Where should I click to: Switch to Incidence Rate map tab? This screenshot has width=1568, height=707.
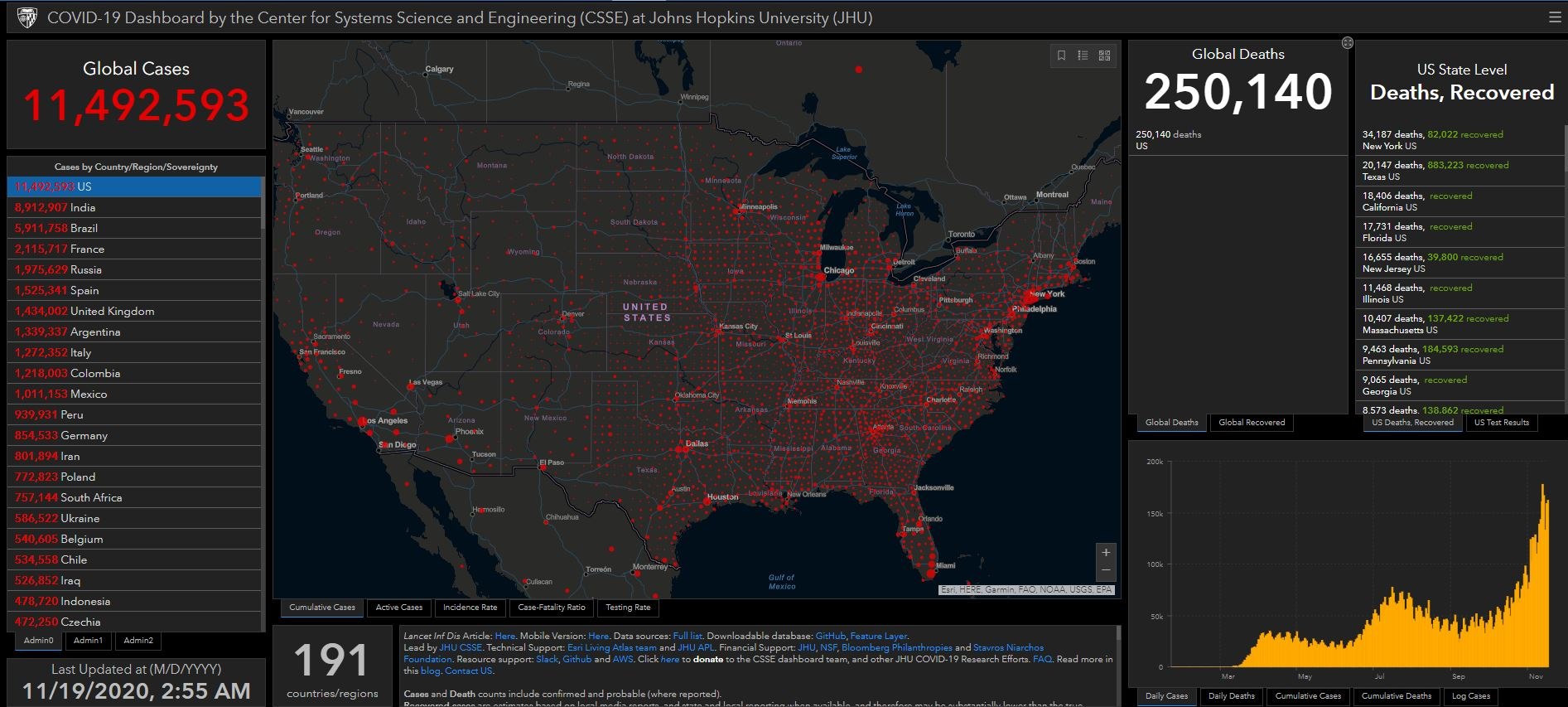point(470,608)
